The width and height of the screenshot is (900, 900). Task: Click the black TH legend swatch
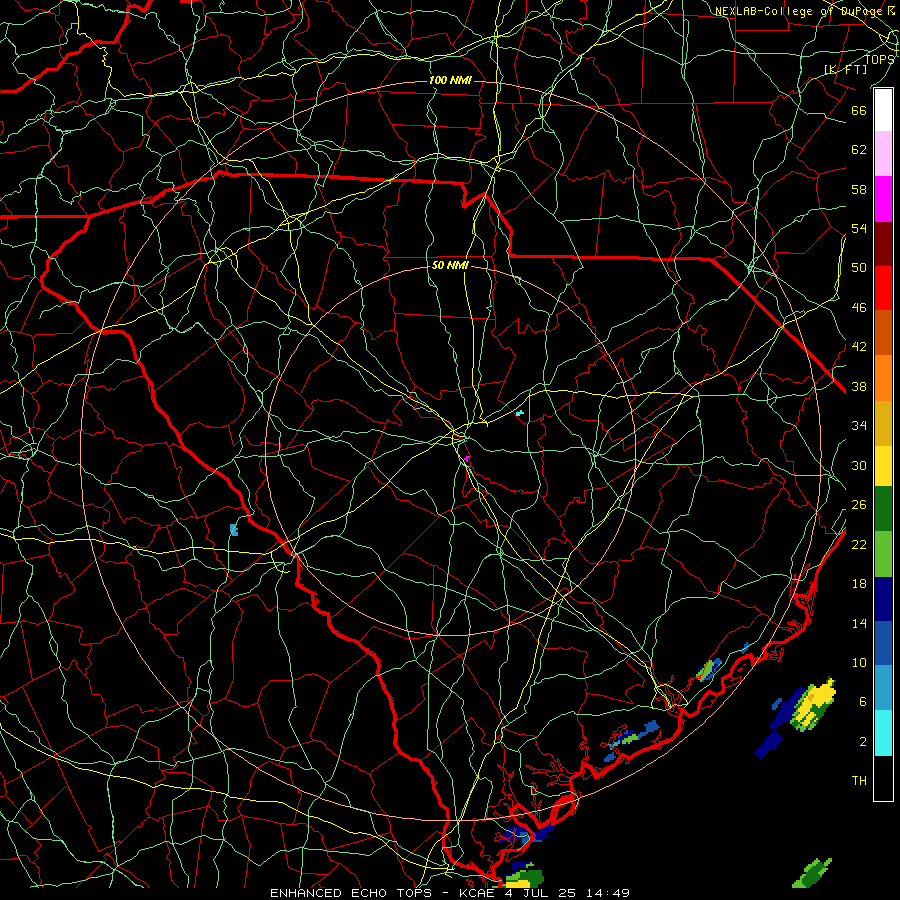tap(883, 778)
